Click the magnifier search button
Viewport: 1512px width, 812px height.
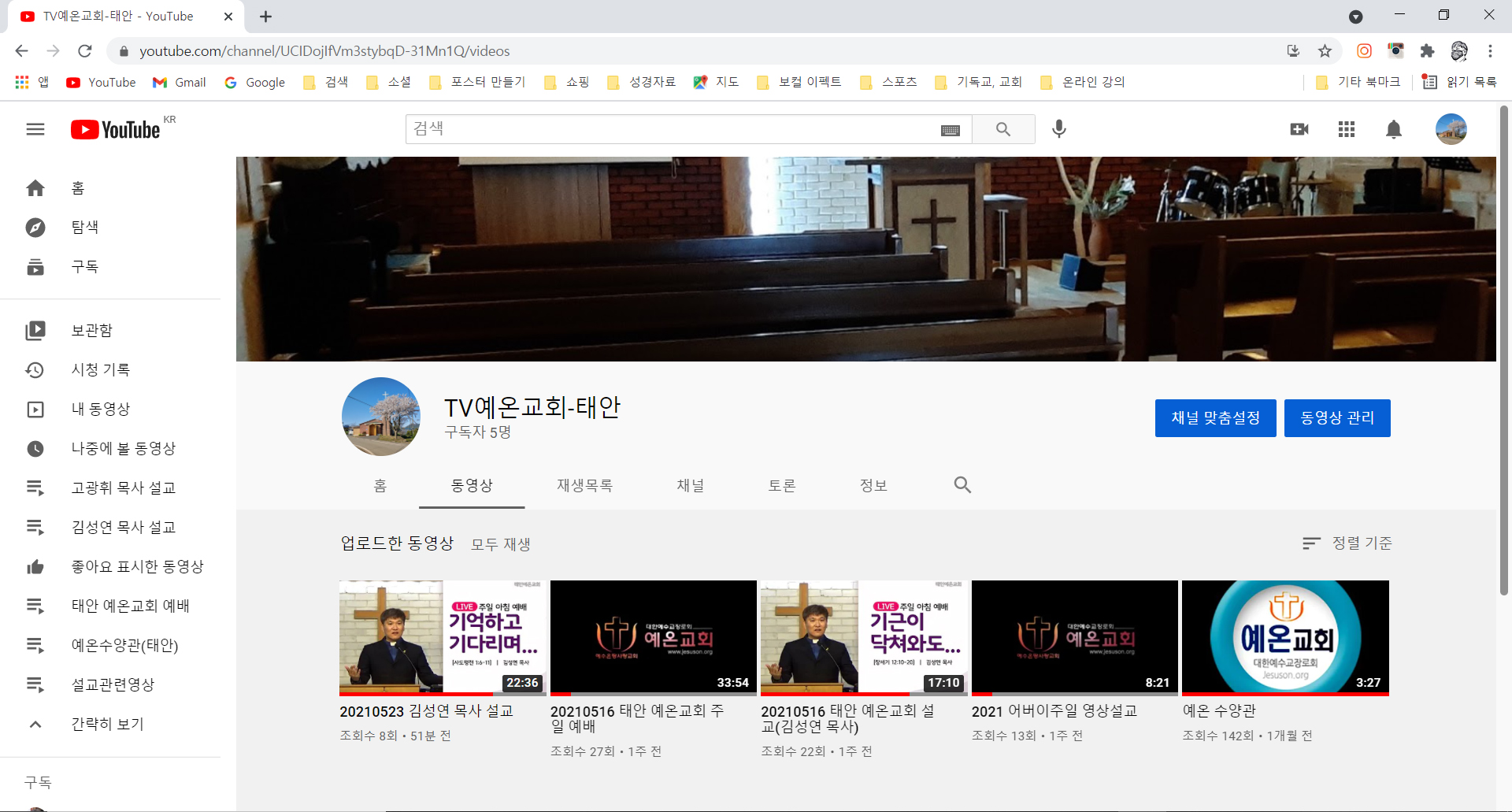point(1003,129)
